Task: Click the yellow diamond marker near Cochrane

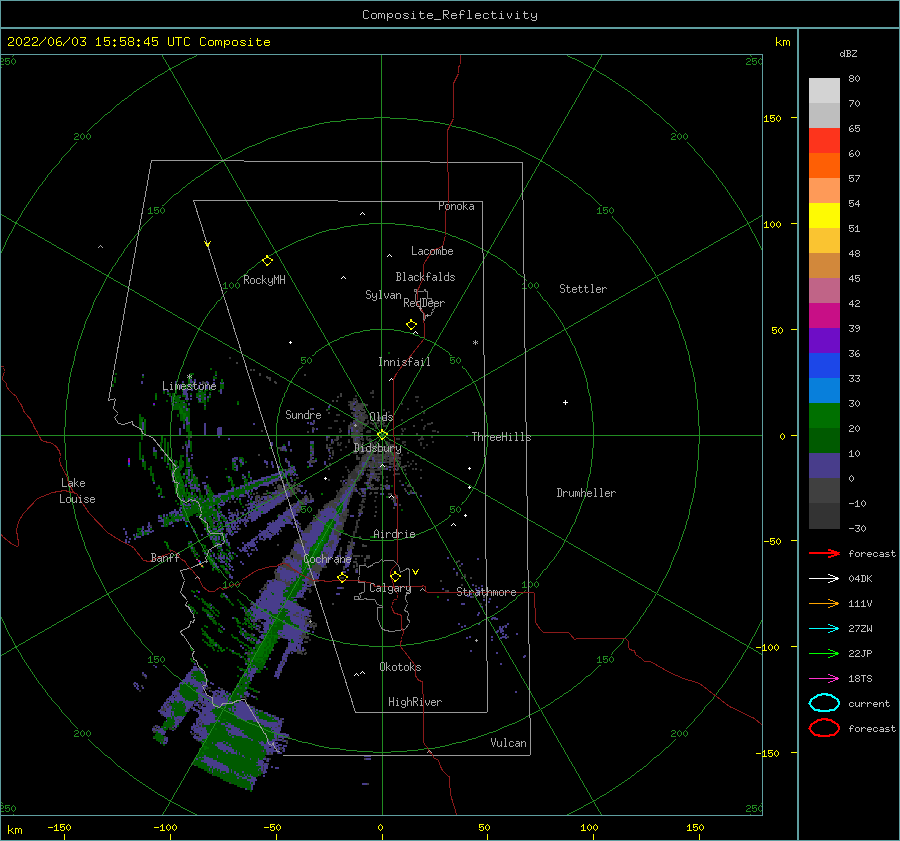Action: tap(342, 577)
